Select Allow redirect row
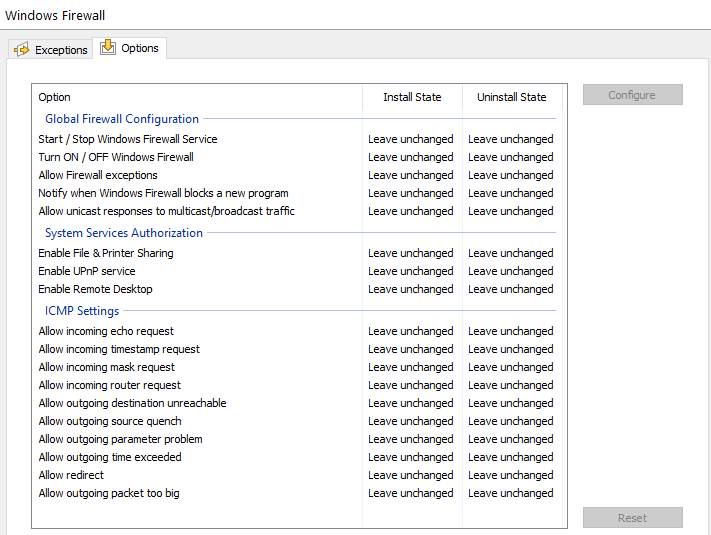This screenshot has height=535, width=711. point(297,475)
